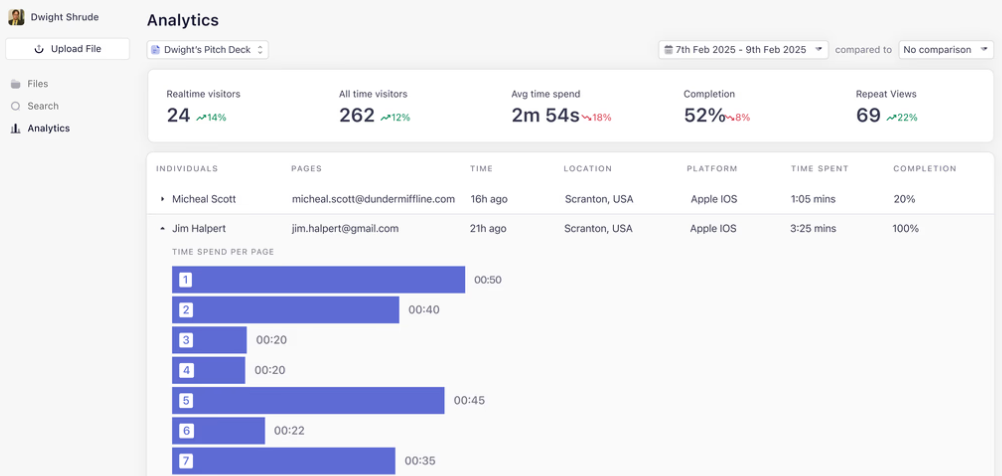This screenshot has width=1002, height=476.
Task: Click the Files folder icon
Action: (16, 84)
